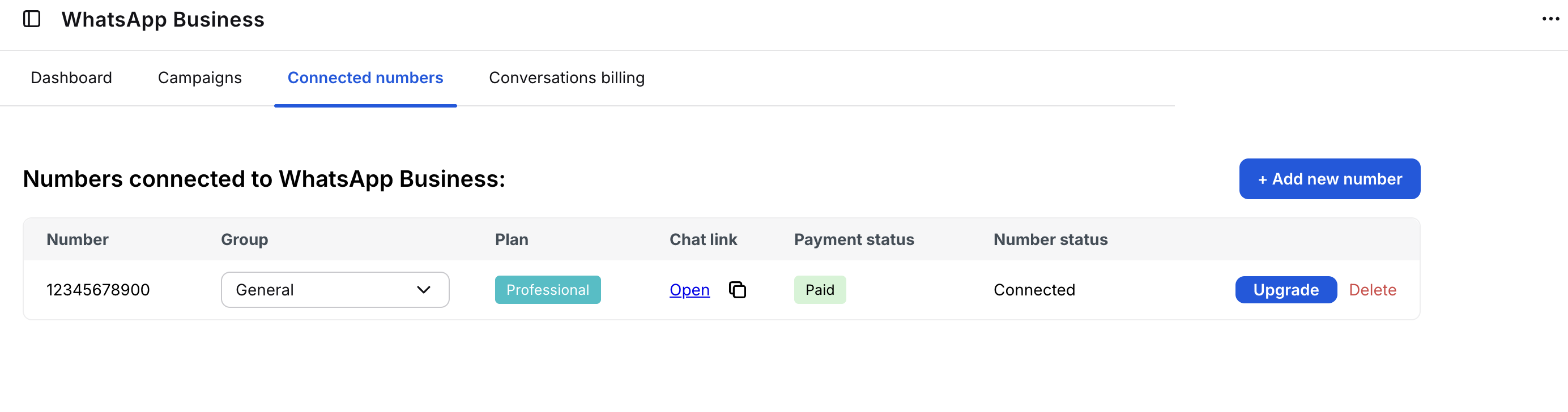
Task: Delete the connected number
Action: pos(1372,290)
